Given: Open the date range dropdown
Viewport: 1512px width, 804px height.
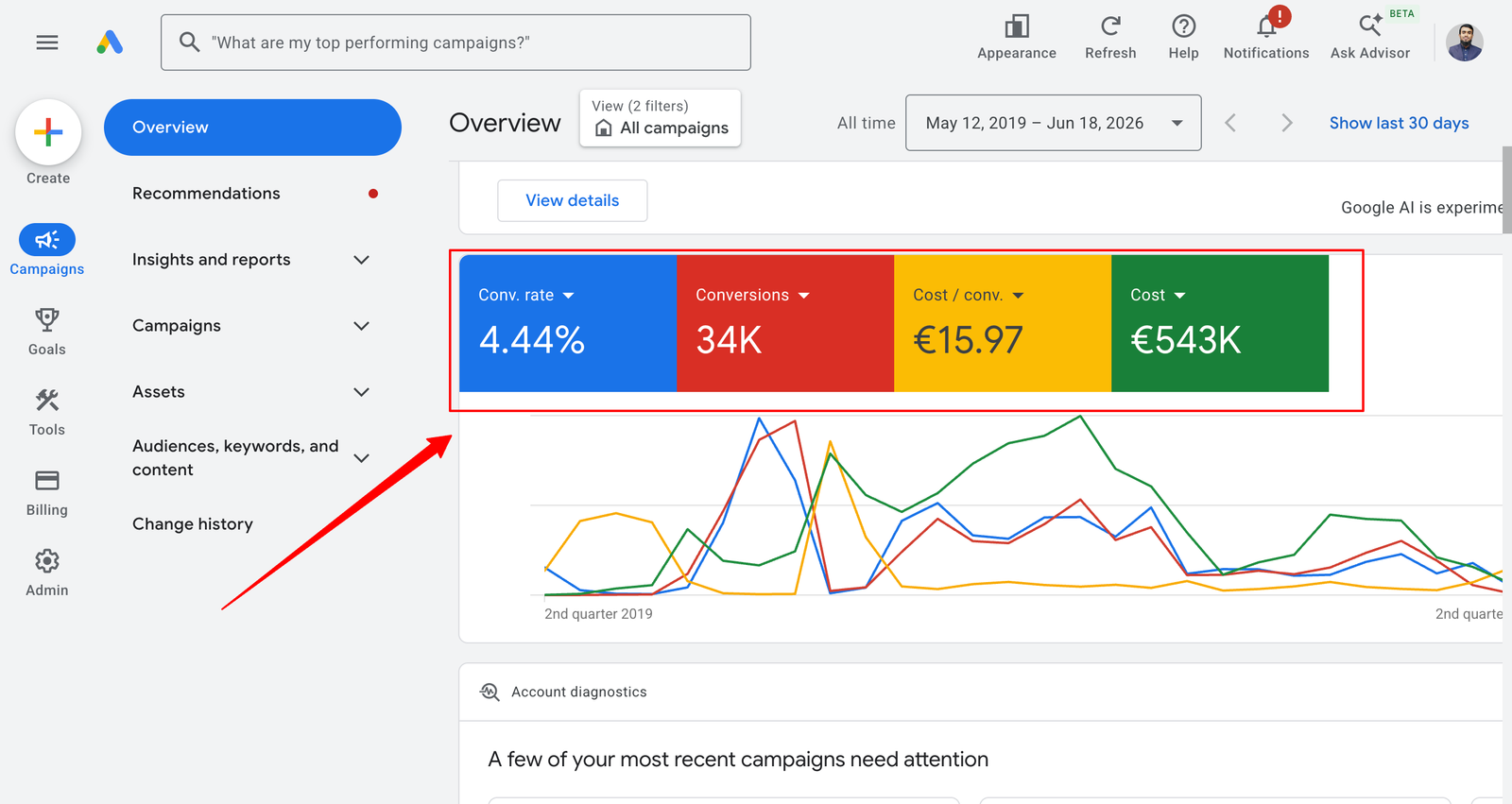Looking at the screenshot, I should pyautogui.click(x=1054, y=123).
